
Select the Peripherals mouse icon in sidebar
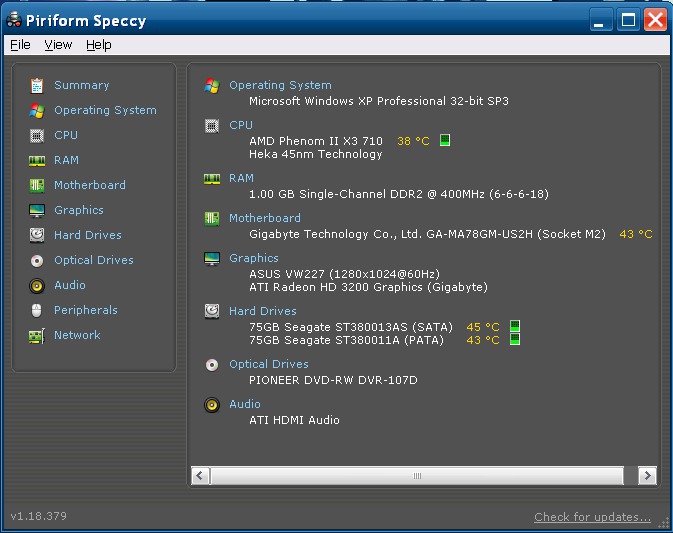[x=37, y=310]
